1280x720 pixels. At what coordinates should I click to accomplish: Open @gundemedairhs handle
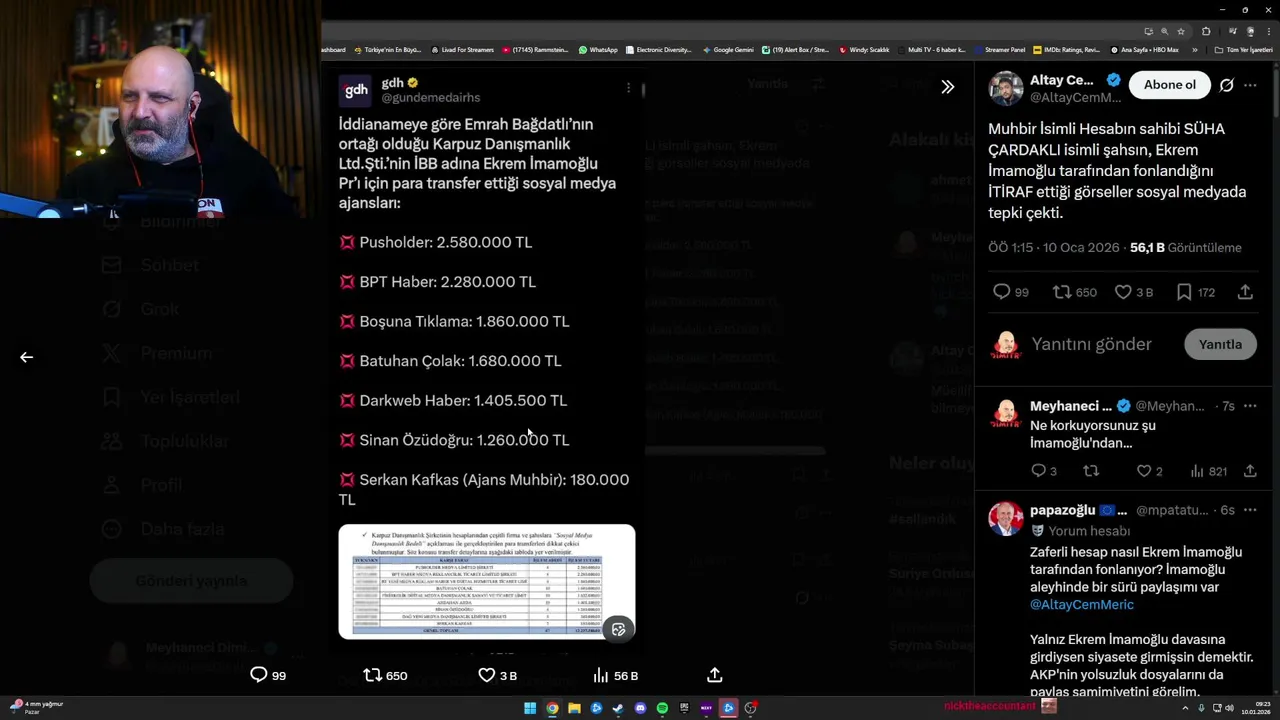(431, 98)
